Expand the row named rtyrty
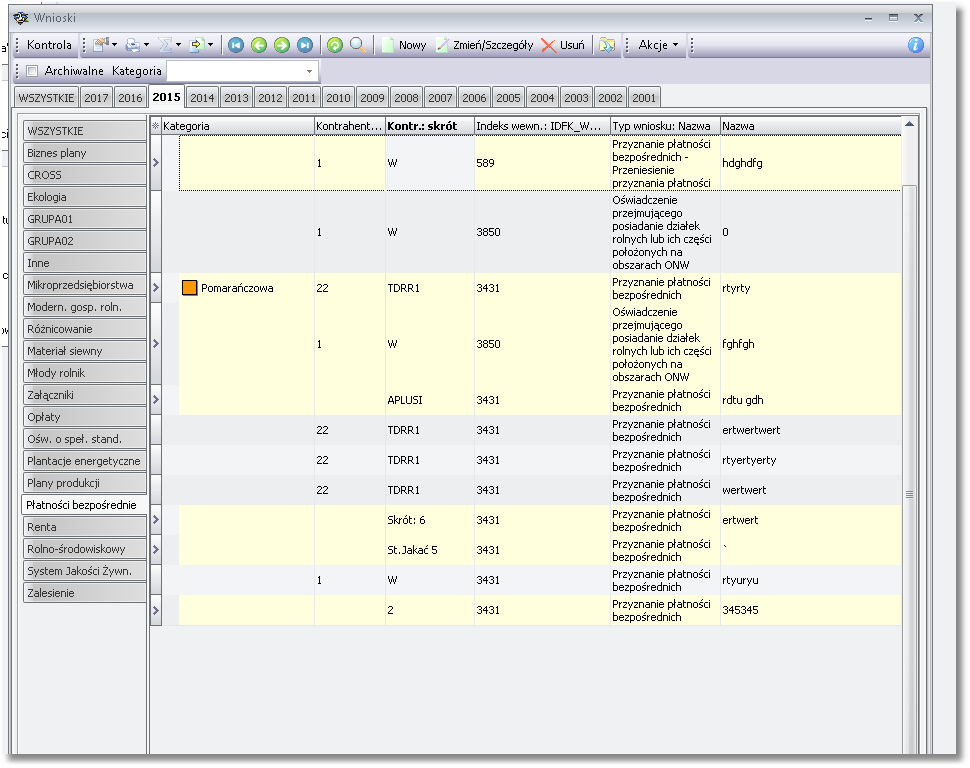Image resolution: width=970 pixels, height=768 pixels. 156,288
